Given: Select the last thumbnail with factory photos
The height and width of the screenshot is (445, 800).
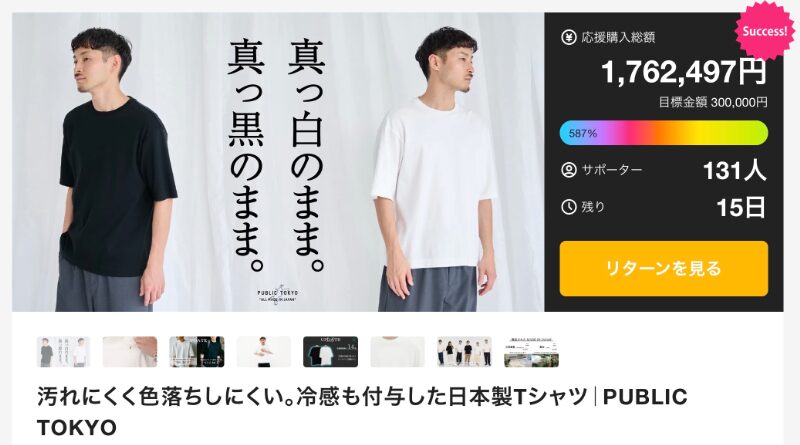Looking at the screenshot, I should coord(531,352).
